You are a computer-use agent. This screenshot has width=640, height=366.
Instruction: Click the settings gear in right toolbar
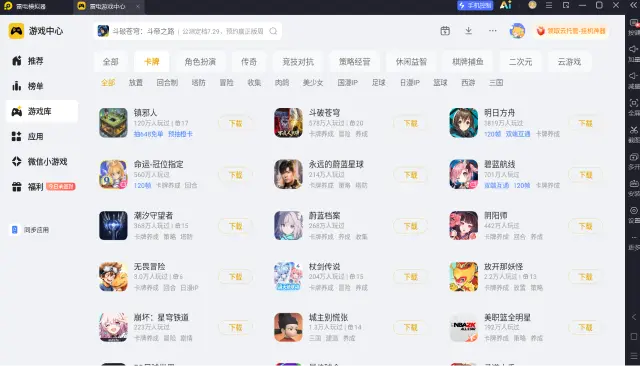point(633,211)
